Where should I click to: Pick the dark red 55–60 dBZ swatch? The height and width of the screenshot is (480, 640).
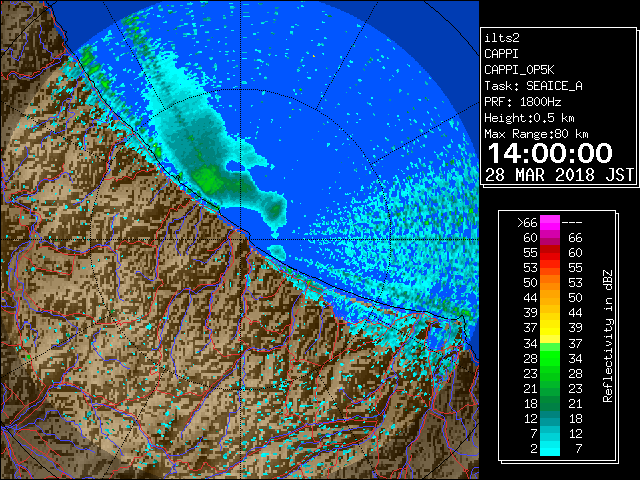[550, 253]
